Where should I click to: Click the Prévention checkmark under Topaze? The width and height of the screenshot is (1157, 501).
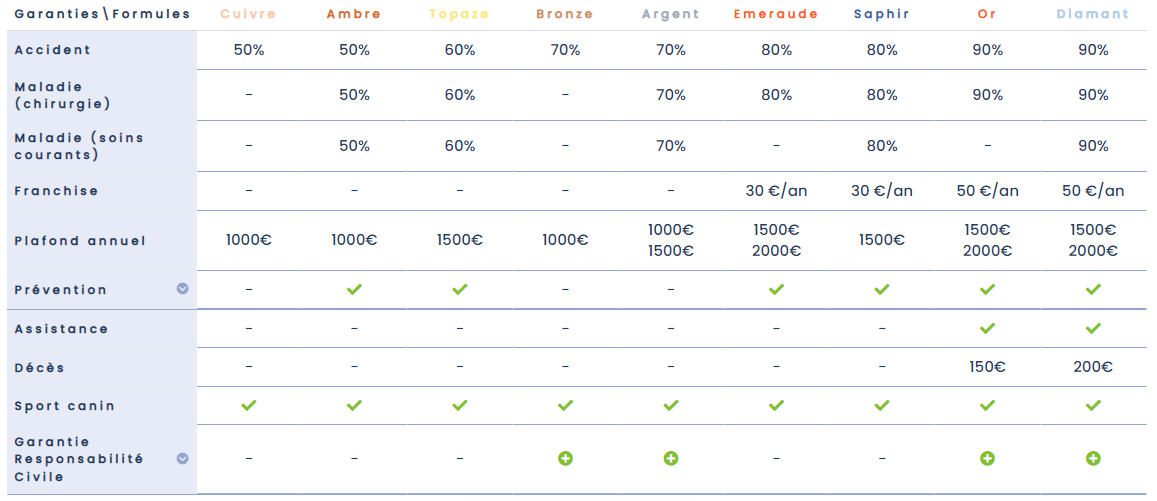point(460,289)
